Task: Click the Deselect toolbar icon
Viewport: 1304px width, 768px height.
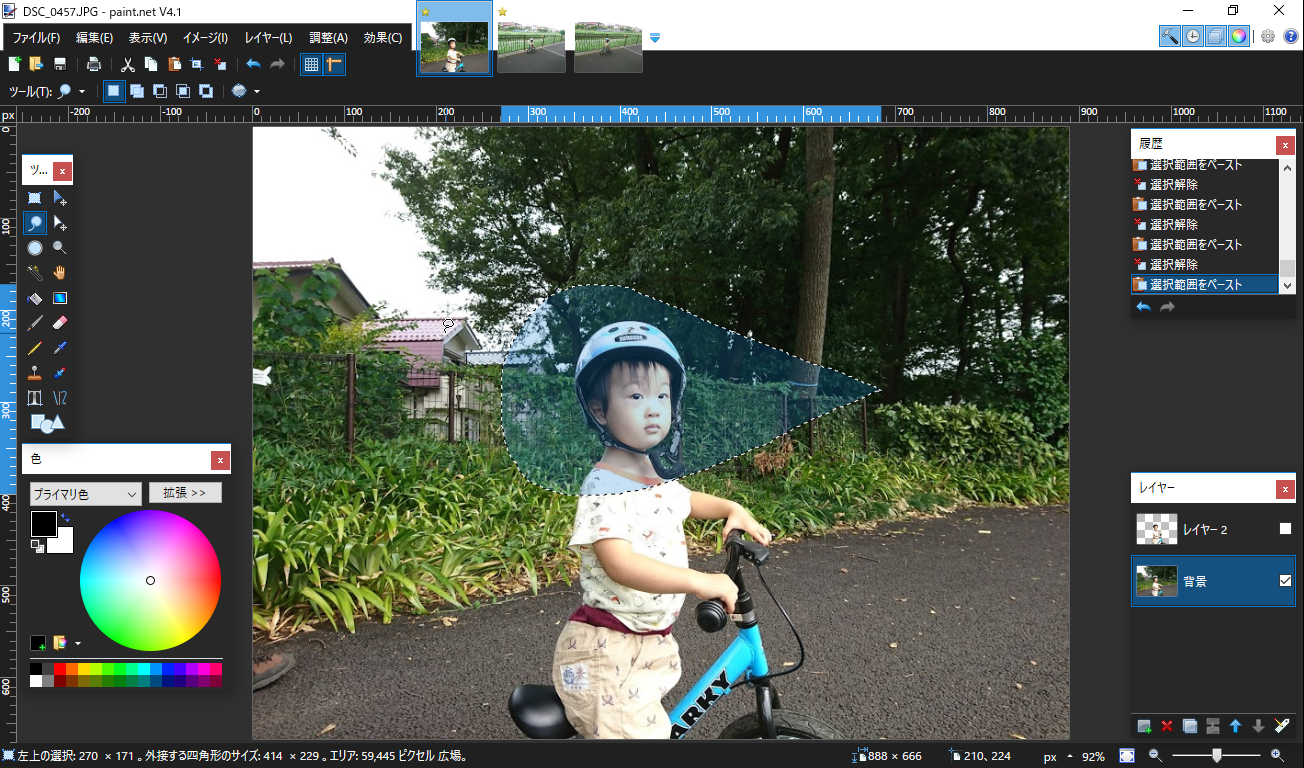Action: coord(220,64)
